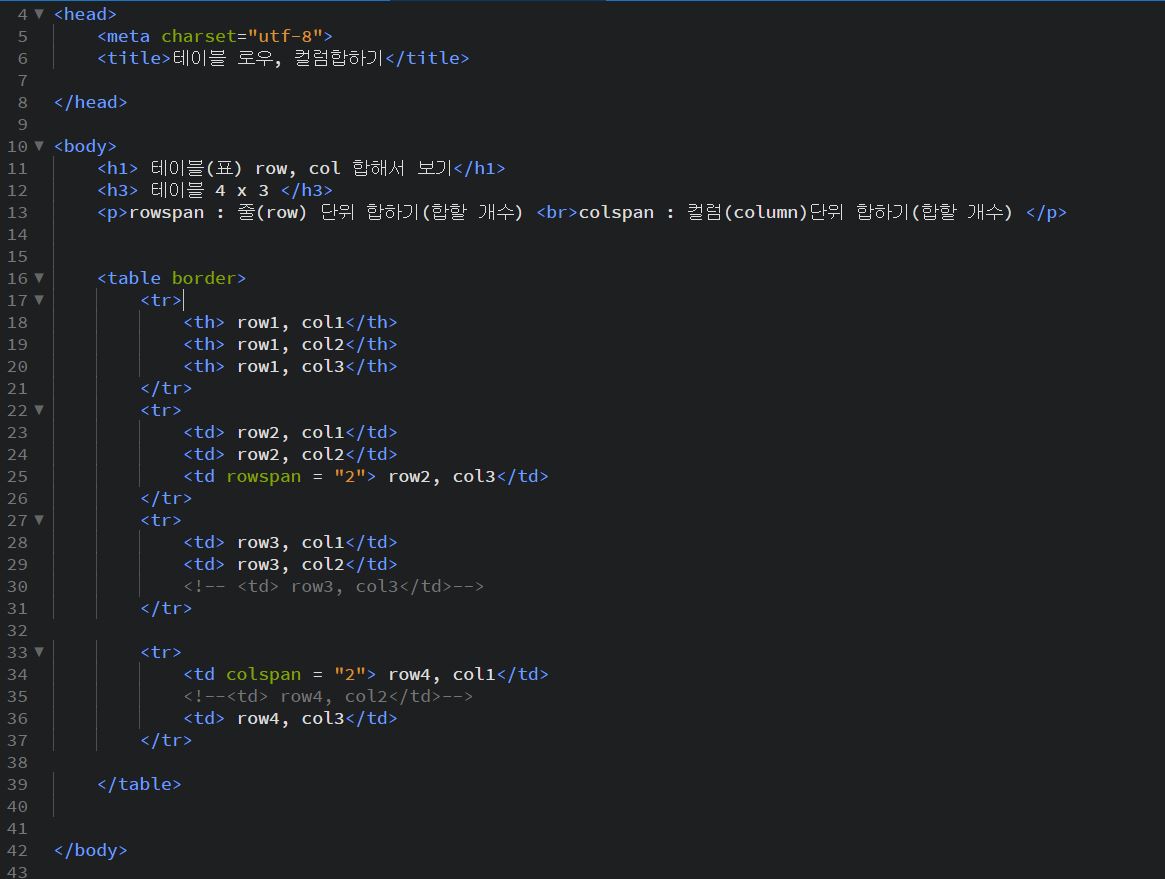The width and height of the screenshot is (1165, 879).
Task: Click line number 13 in the gutter
Action: point(17,213)
